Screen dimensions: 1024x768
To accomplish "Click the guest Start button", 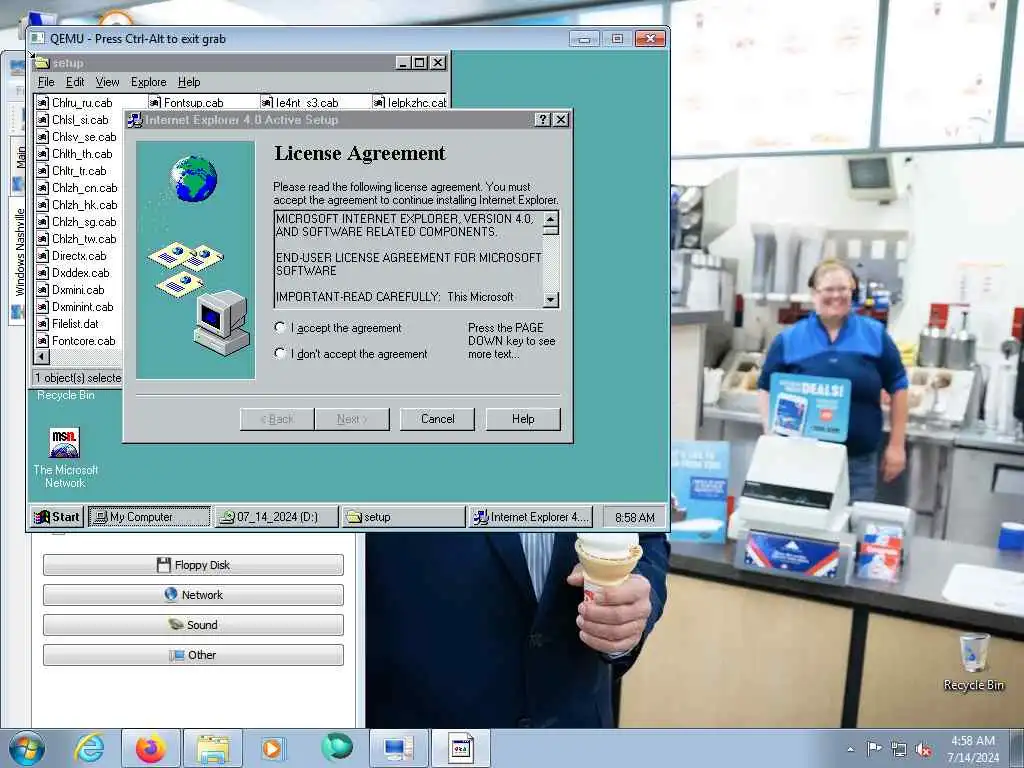I will (x=57, y=517).
